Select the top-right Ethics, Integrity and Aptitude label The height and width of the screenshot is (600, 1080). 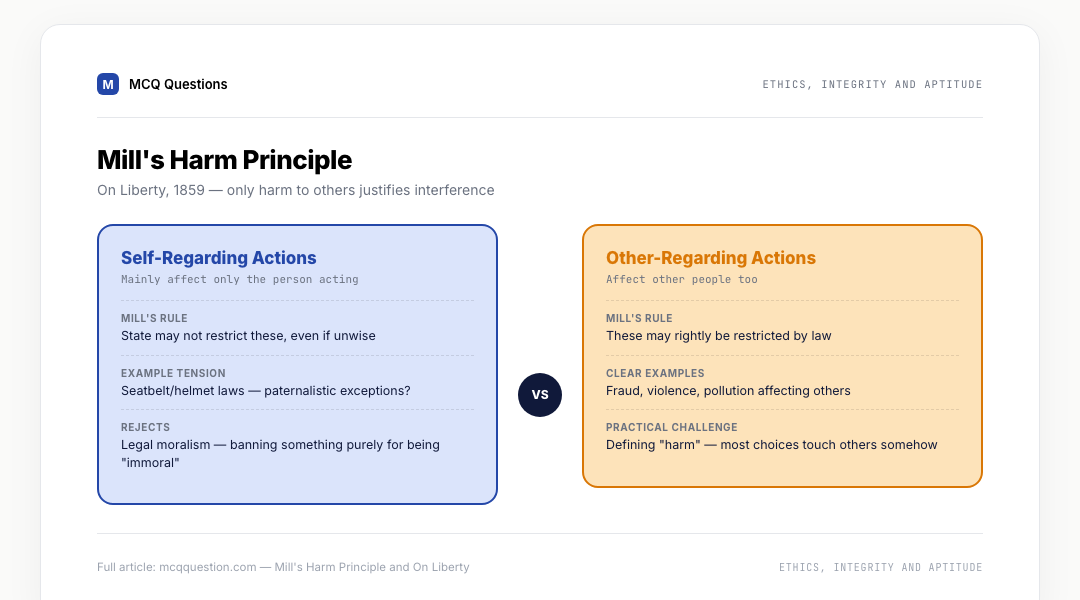pyautogui.click(x=872, y=84)
